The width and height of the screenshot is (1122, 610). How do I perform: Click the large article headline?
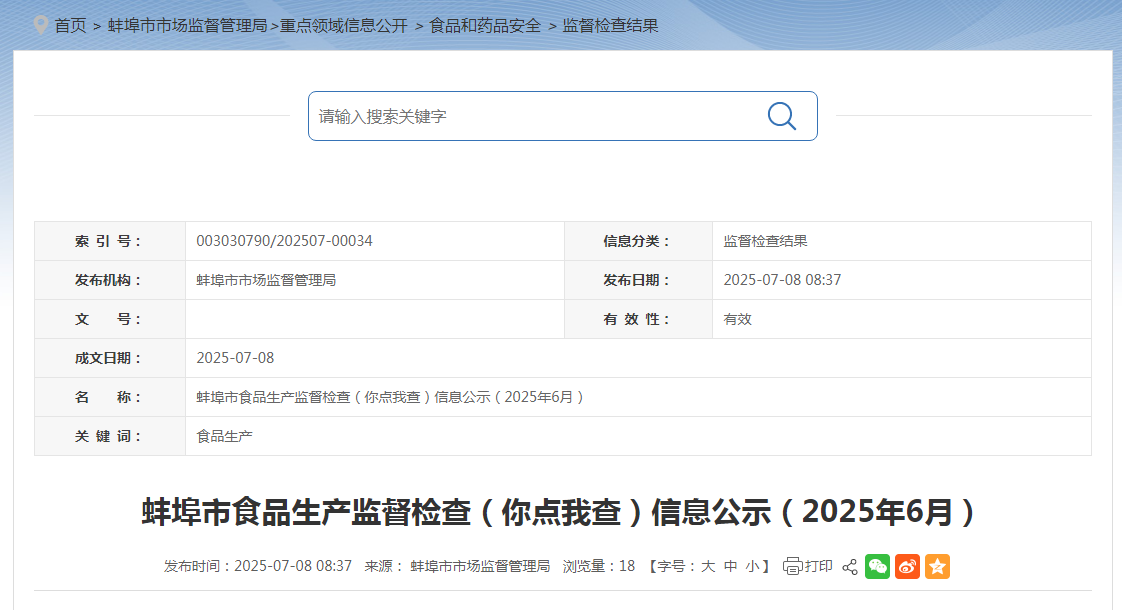[x=561, y=512]
